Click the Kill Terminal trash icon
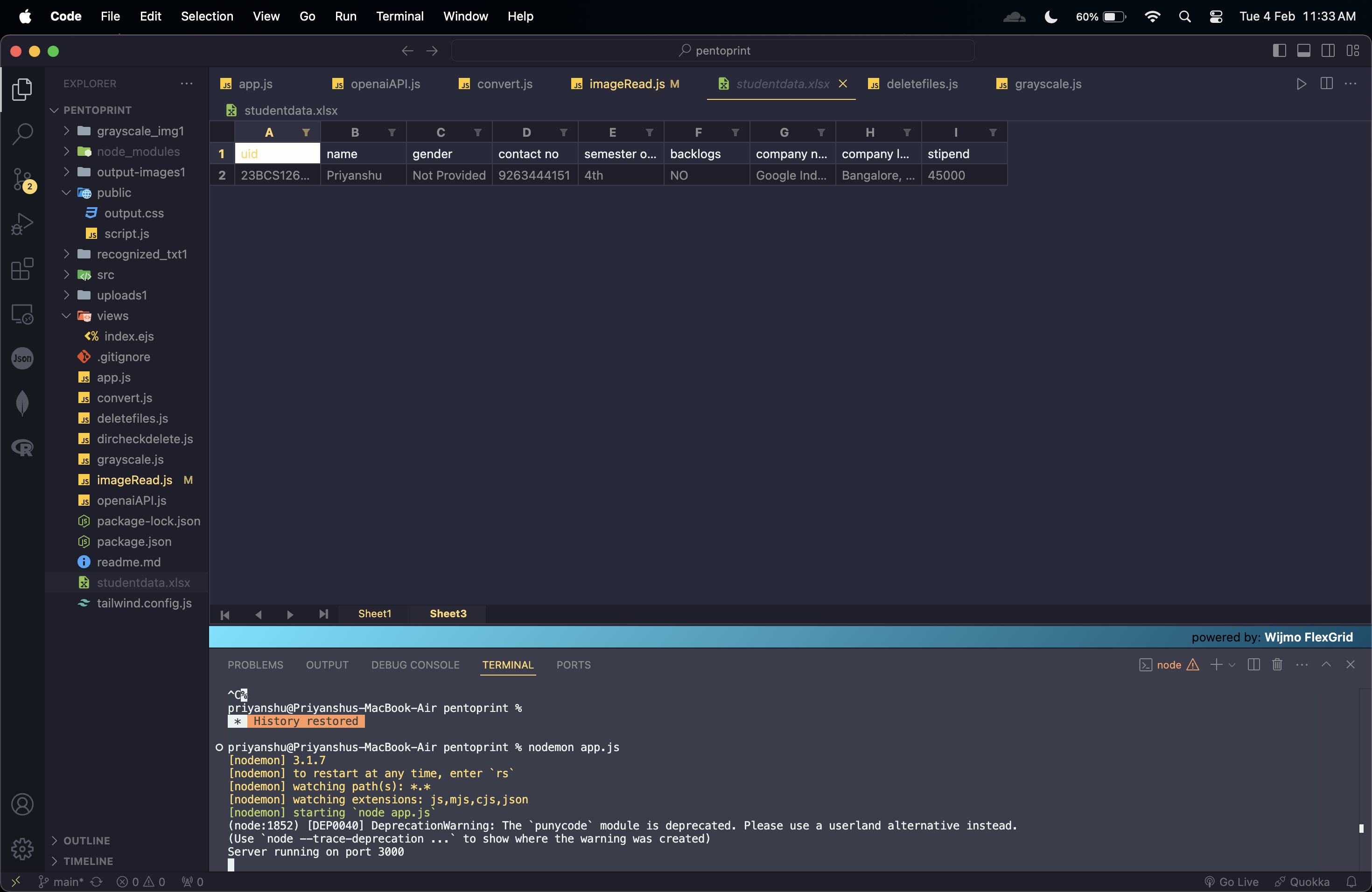Viewport: 1372px width, 892px height. coord(1277,664)
